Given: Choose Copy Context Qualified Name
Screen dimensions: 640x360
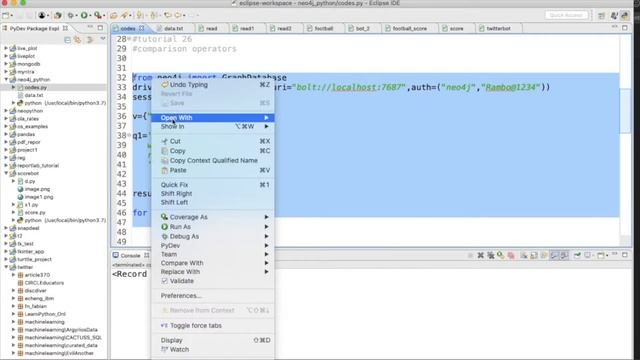Looking at the screenshot, I should [x=213, y=160].
